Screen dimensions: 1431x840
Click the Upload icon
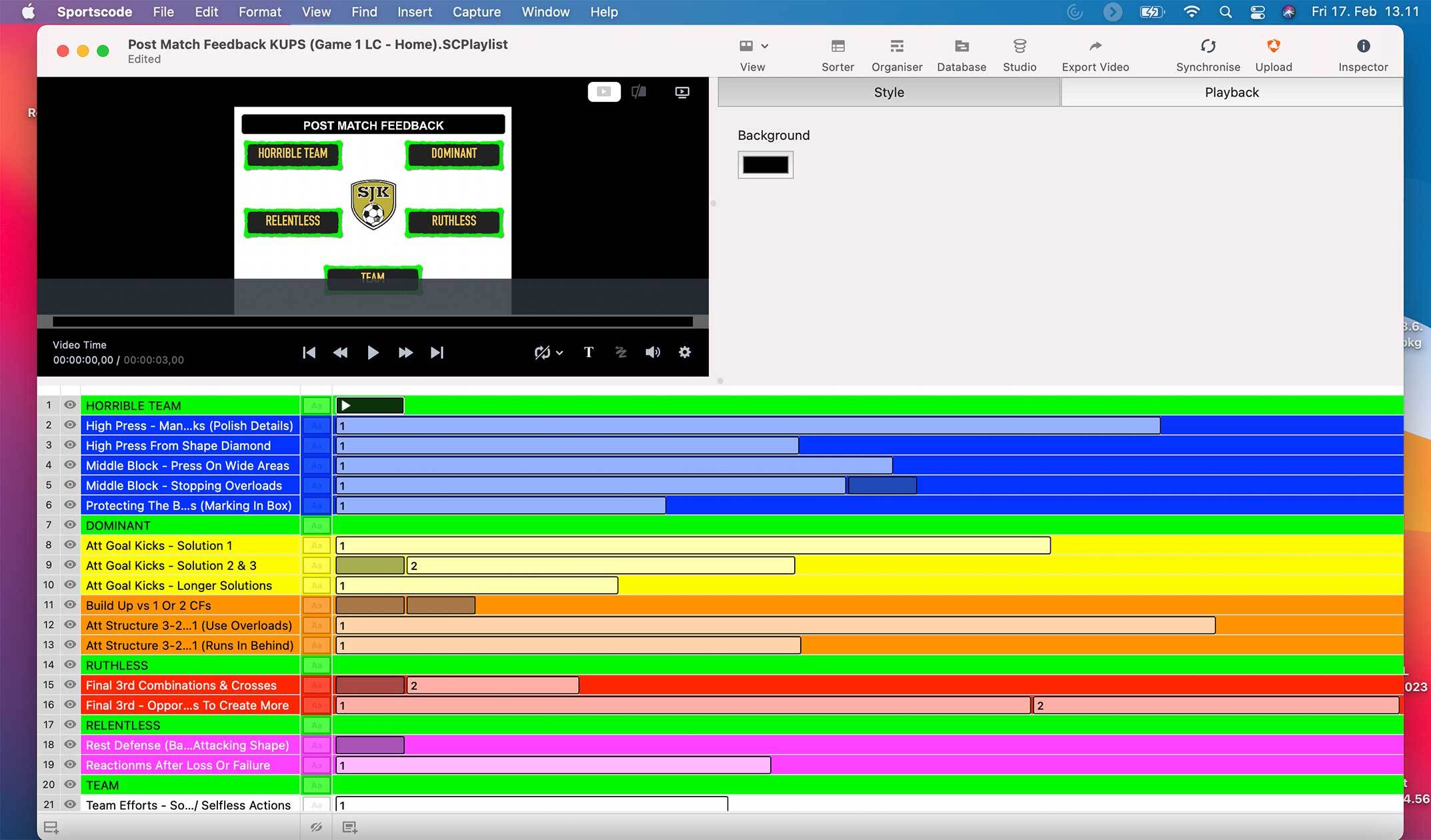[x=1273, y=47]
